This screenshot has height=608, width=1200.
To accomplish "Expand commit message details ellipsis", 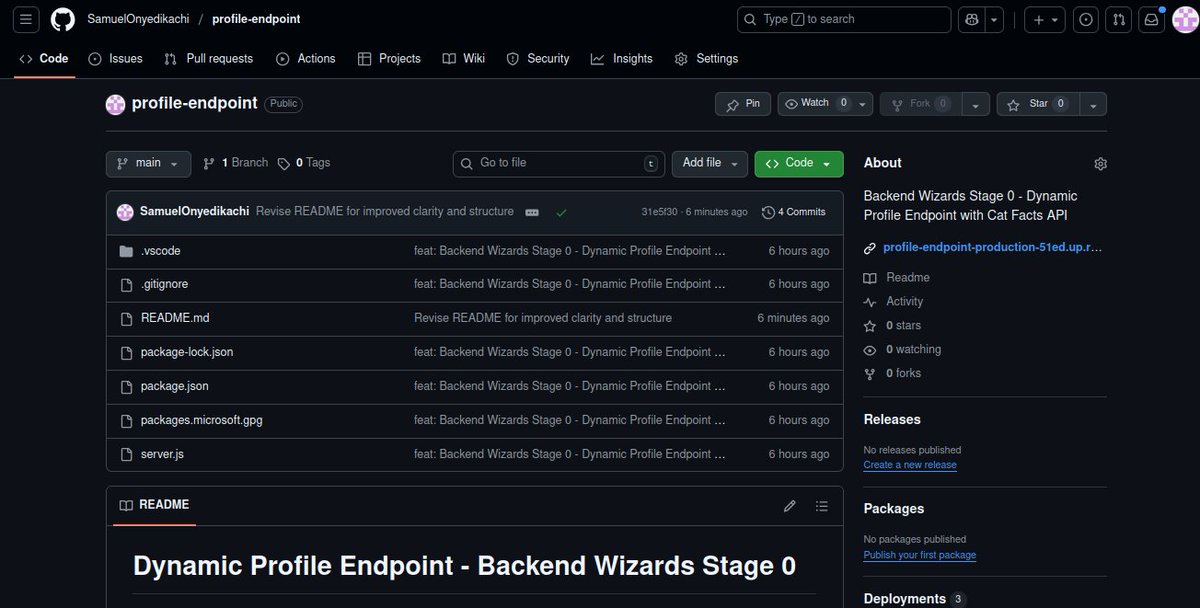I will (532, 212).
